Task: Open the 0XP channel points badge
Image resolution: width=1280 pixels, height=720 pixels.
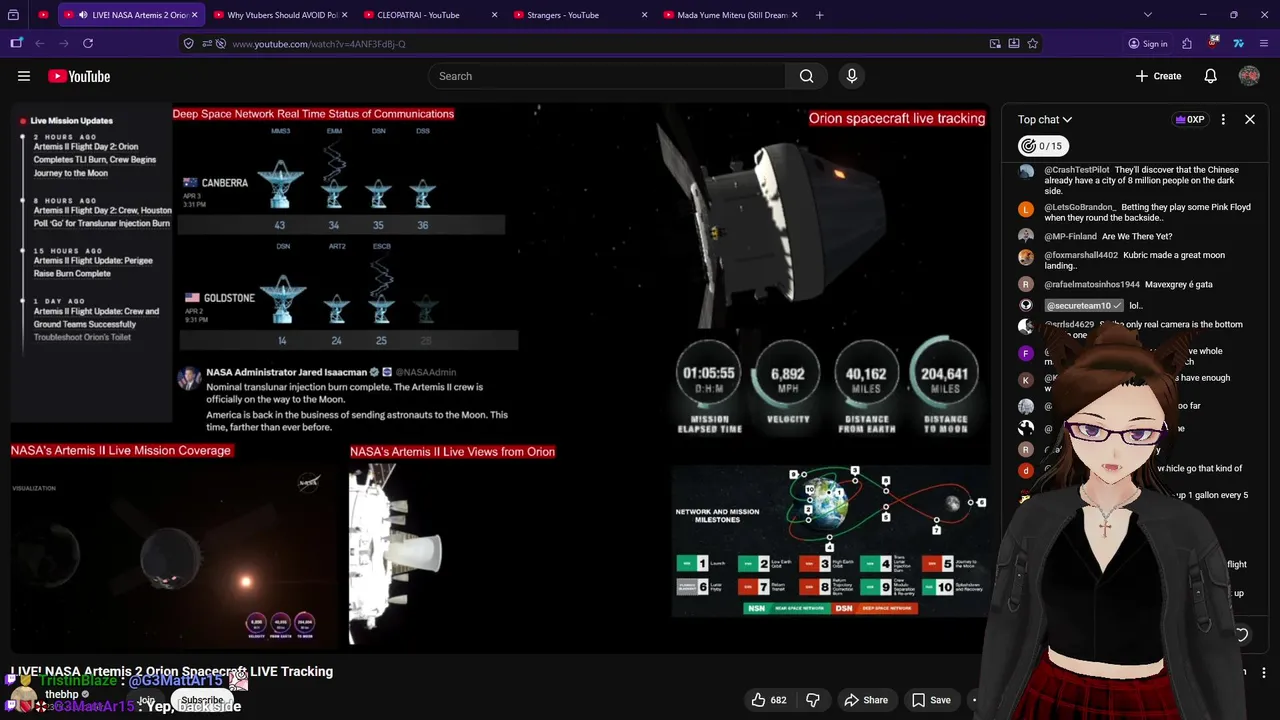Action: 1189,119
